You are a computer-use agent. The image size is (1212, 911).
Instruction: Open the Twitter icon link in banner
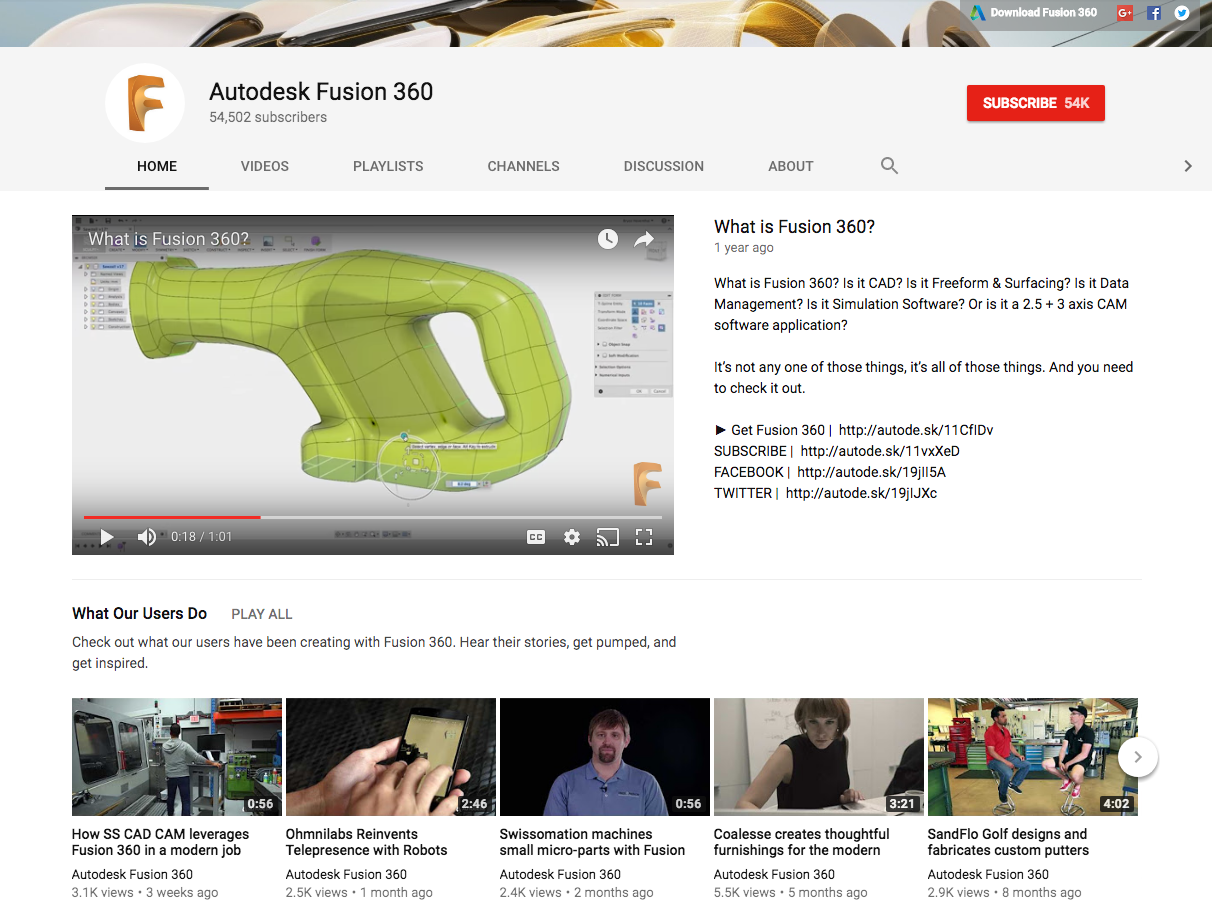tap(1182, 13)
